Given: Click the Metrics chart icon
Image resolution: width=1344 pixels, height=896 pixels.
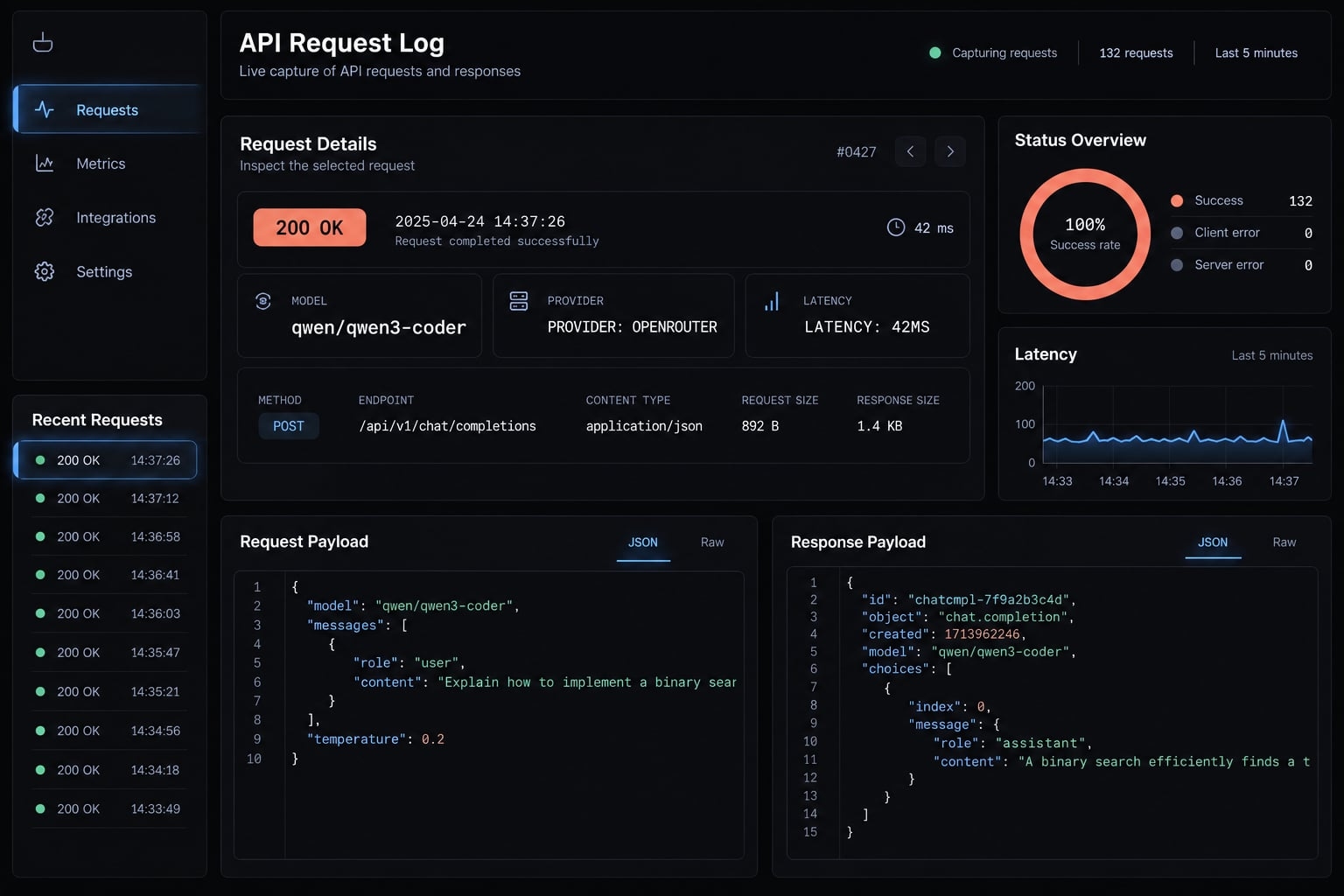Looking at the screenshot, I should pos(45,164).
